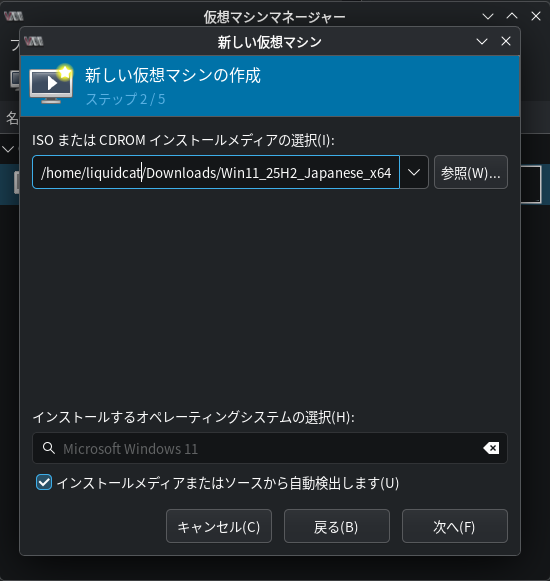The height and width of the screenshot is (581, 550).
Task: Minimize the 新しい仮想マシン dialog
Action: pyautogui.click(x=482, y=42)
